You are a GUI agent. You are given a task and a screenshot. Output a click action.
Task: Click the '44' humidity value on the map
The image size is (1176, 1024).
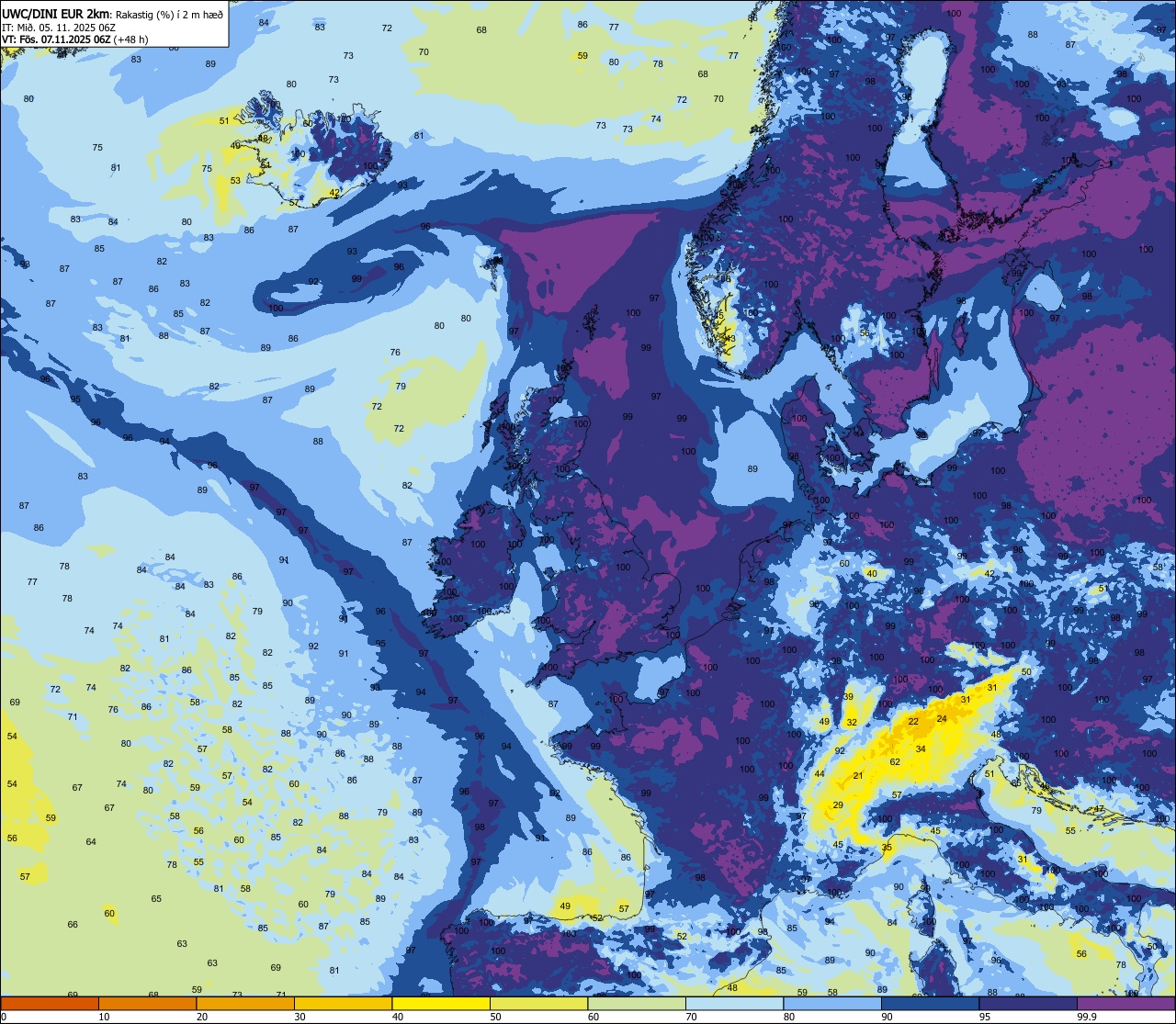[820, 774]
